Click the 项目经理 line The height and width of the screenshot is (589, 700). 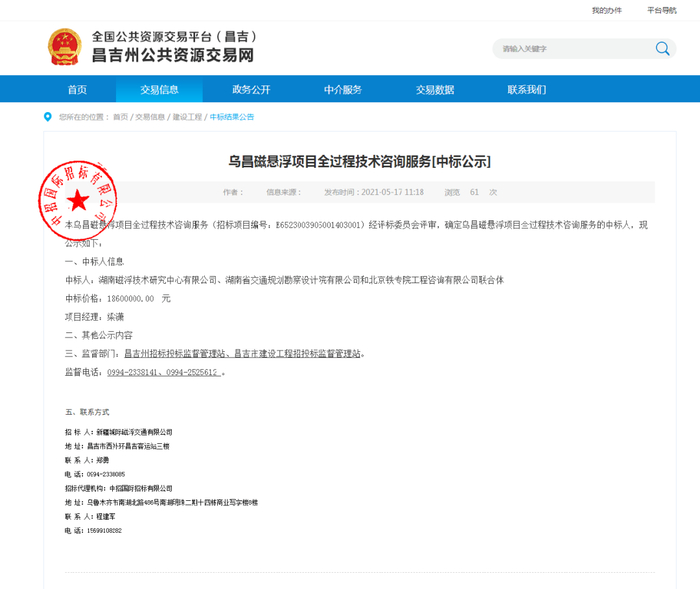coord(95,317)
